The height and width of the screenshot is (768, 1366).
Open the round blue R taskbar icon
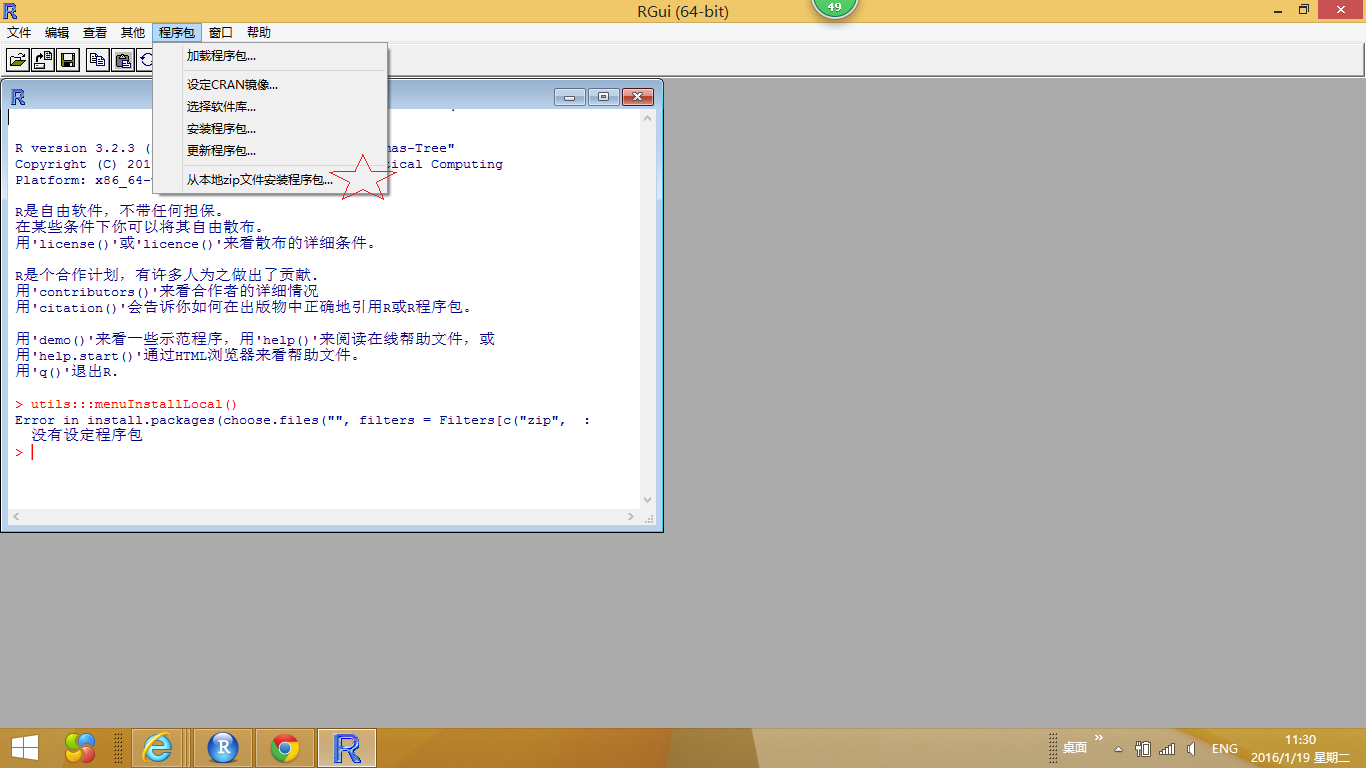pos(223,748)
